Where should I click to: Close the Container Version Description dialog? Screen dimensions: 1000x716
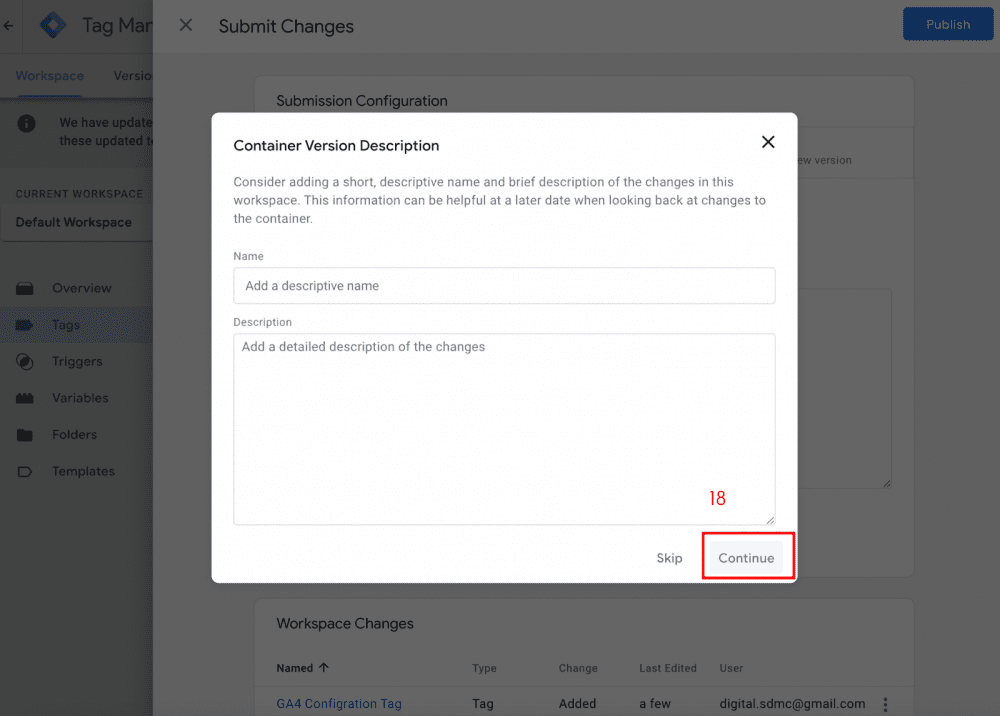(768, 142)
